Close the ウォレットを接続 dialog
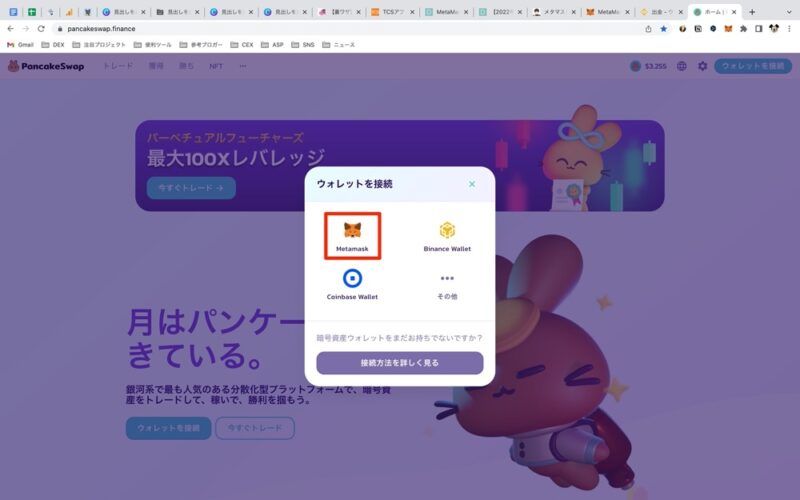800x500 pixels. 472,184
